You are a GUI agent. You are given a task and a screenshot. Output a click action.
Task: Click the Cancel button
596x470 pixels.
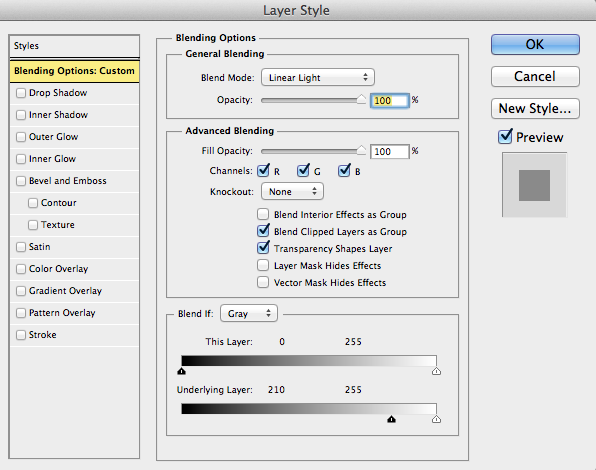535,76
